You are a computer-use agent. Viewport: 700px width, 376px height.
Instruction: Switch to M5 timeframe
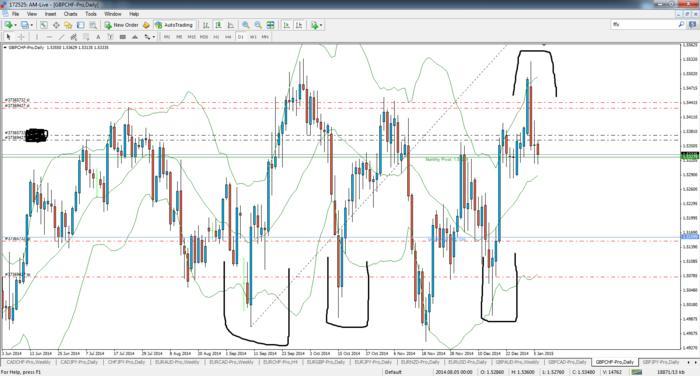click(x=179, y=37)
